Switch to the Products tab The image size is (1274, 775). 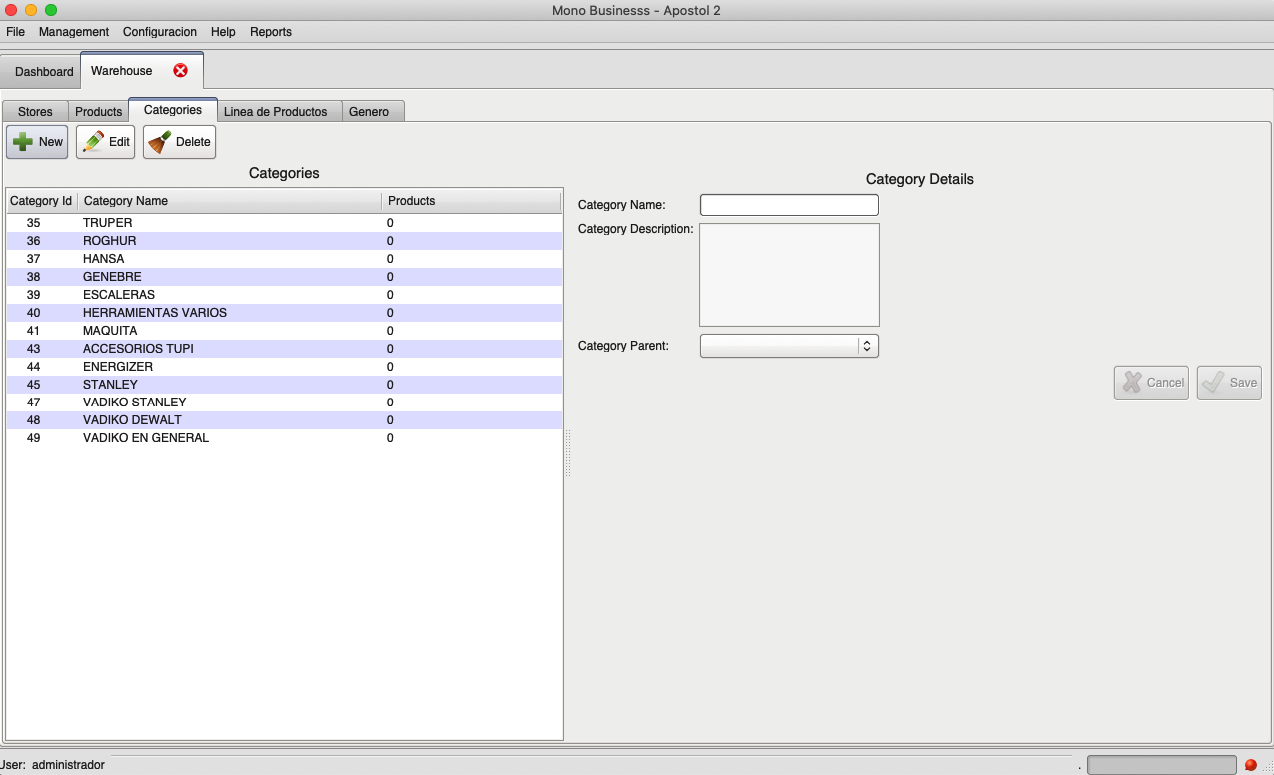point(98,112)
